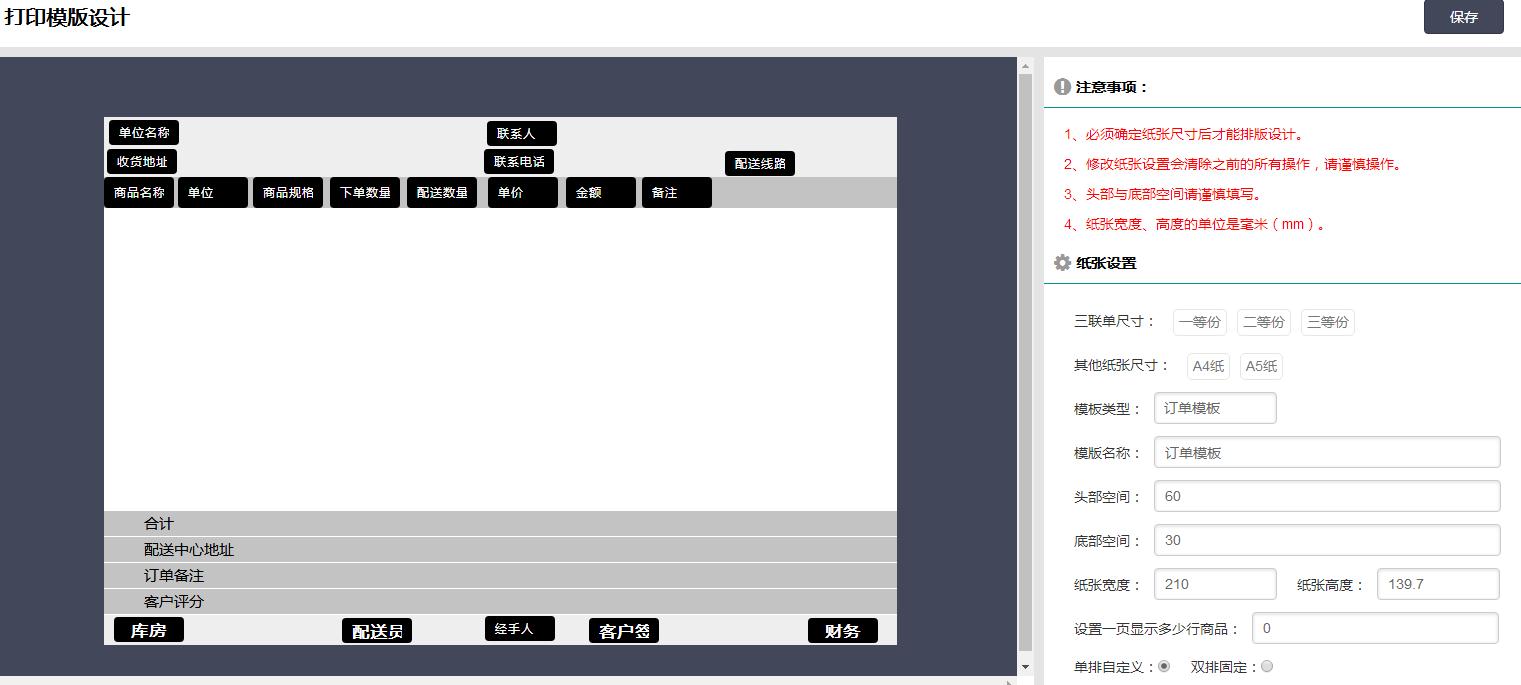The height and width of the screenshot is (685, 1521).
Task: Enable the 单排自定义 radio option
Action: 1163,666
